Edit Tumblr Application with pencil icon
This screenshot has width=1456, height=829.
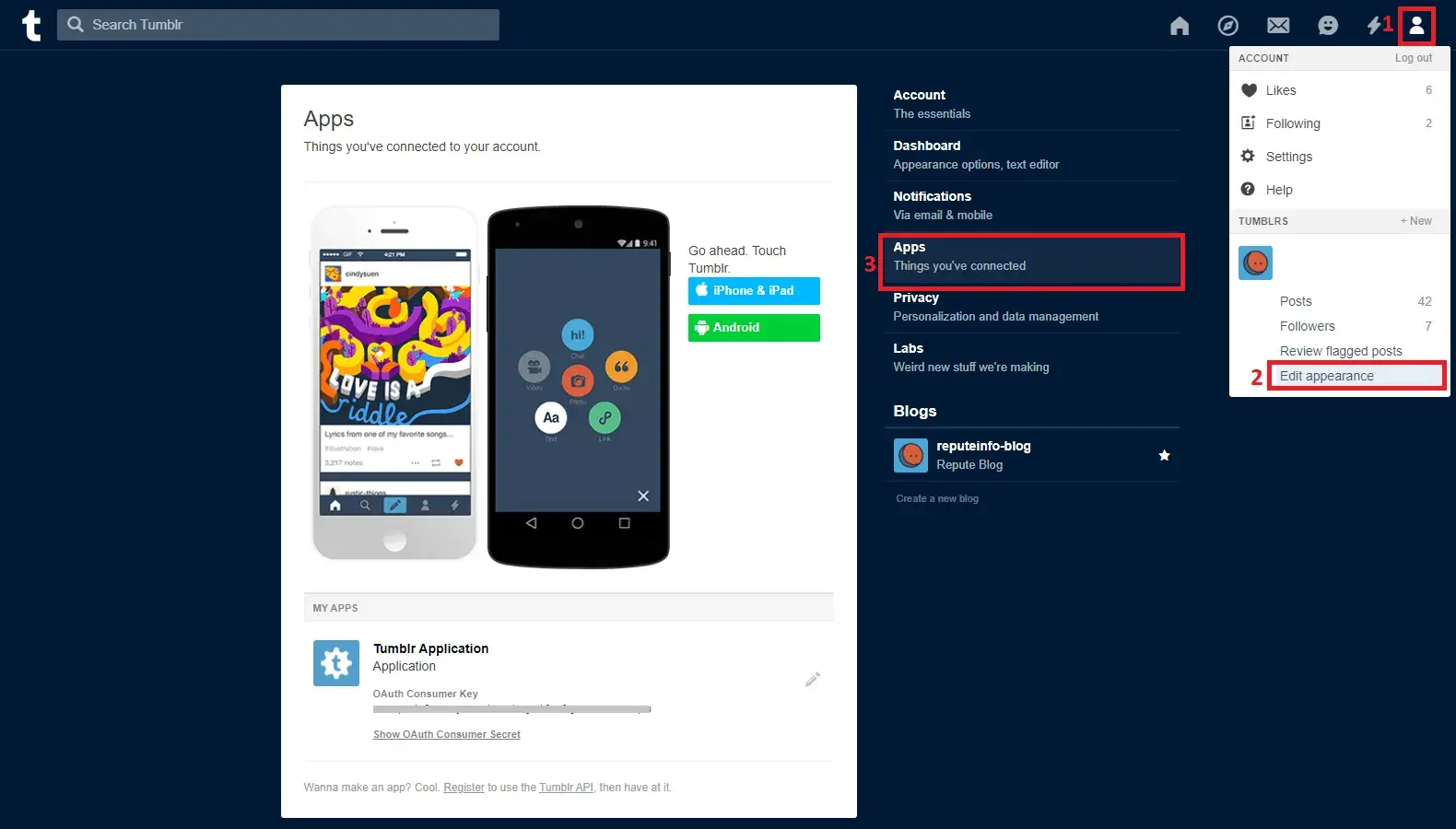pos(812,680)
